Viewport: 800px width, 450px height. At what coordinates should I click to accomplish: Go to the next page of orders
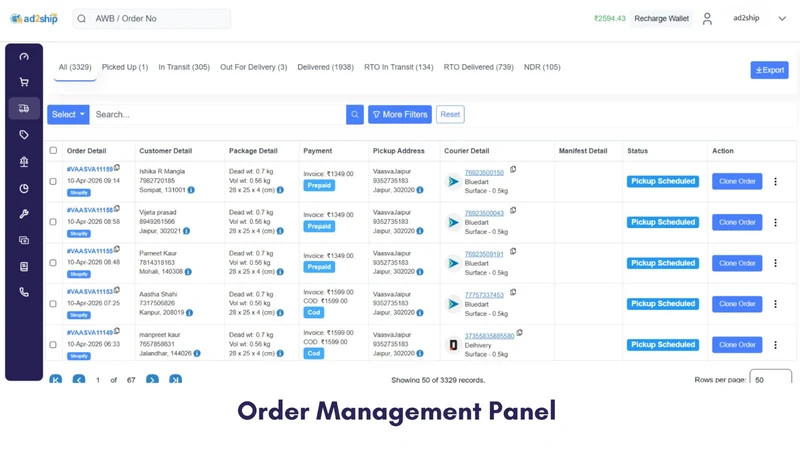coord(152,380)
